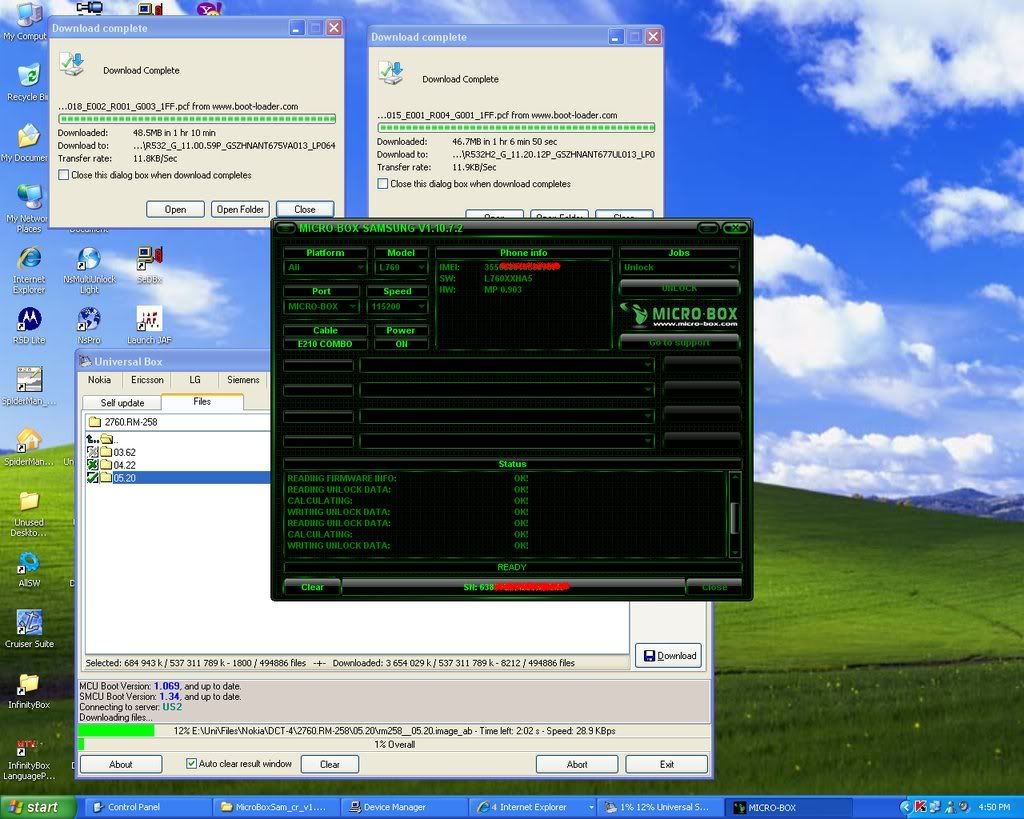
Task: Click the download complete icon in right dialog
Action: click(x=391, y=73)
